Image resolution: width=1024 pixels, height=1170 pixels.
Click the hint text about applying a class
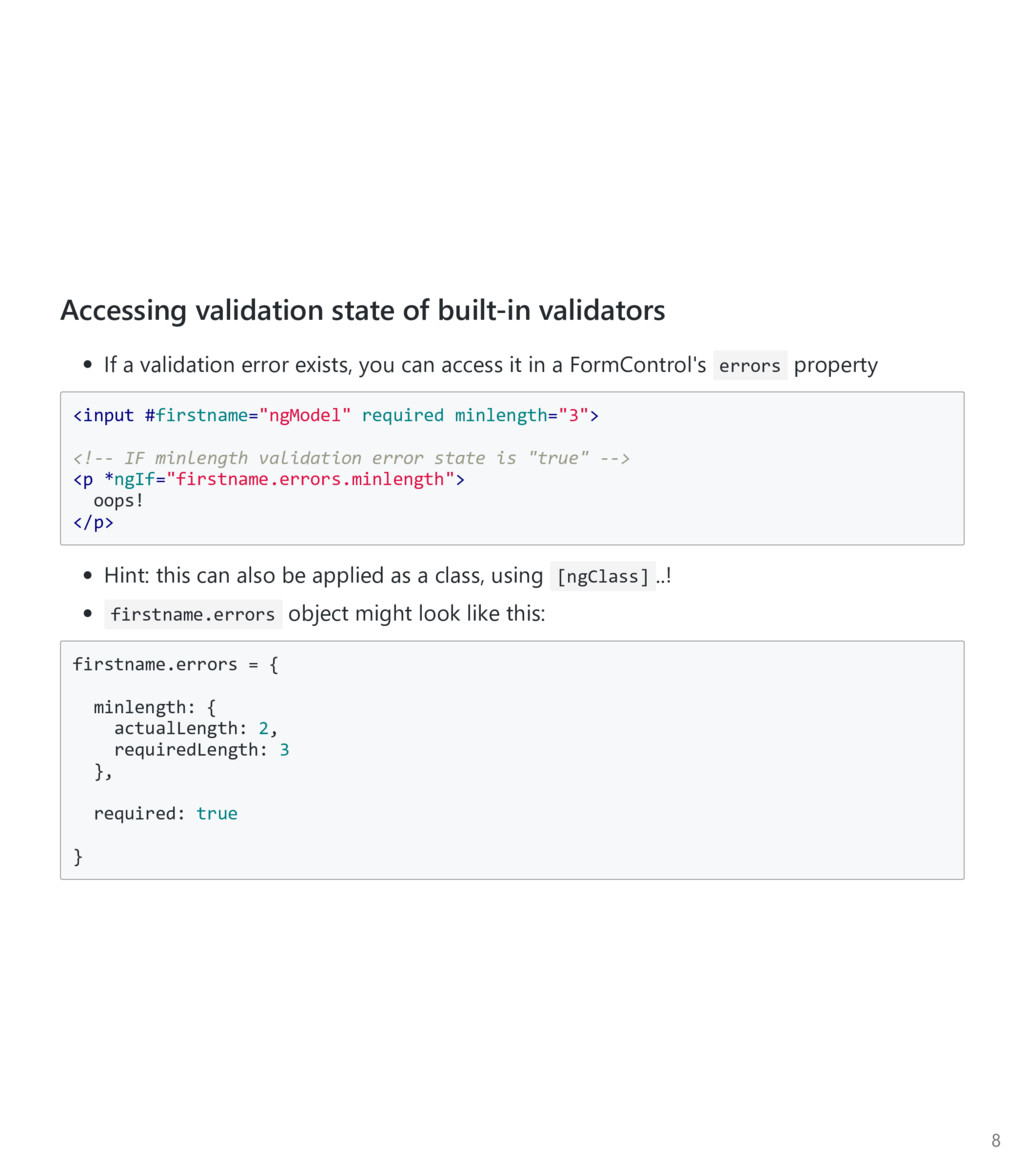click(323, 576)
